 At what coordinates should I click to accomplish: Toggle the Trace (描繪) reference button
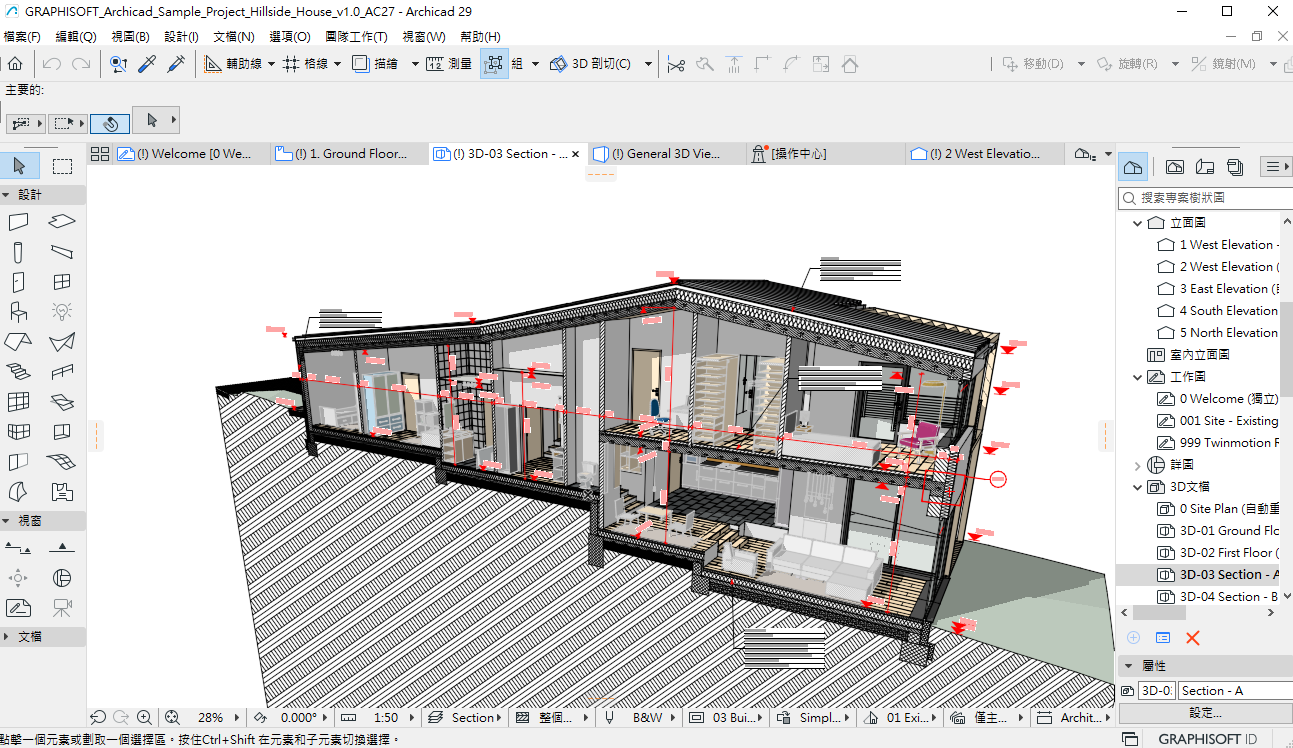(376, 64)
